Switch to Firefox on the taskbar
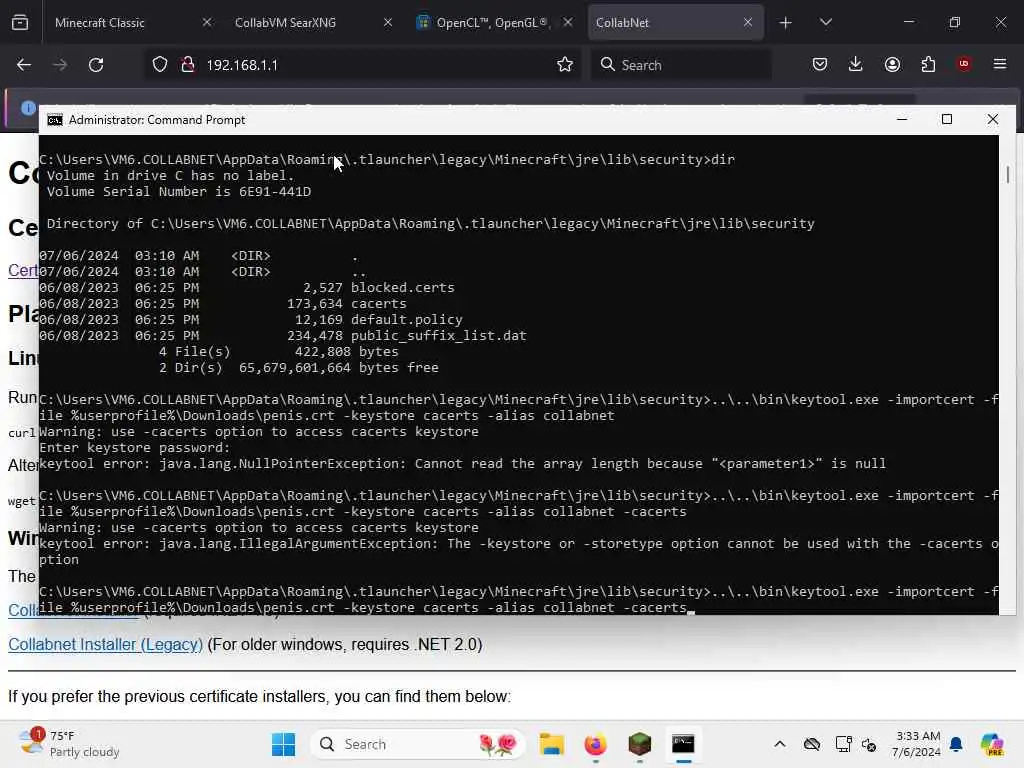Viewport: 1024px width, 768px height. pyautogui.click(x=595, y=744)
